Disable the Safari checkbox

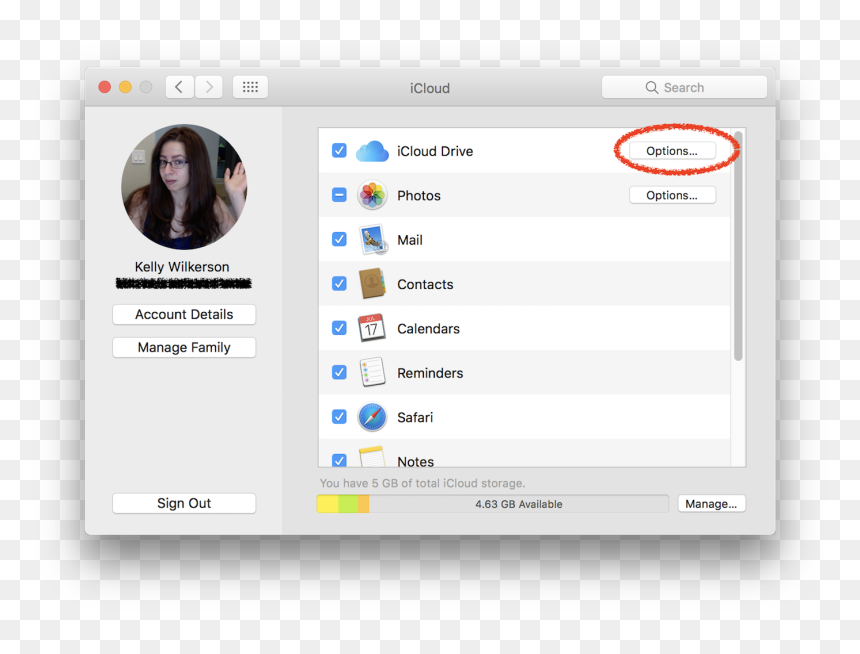pyautogui.click(x=339, y=417)
